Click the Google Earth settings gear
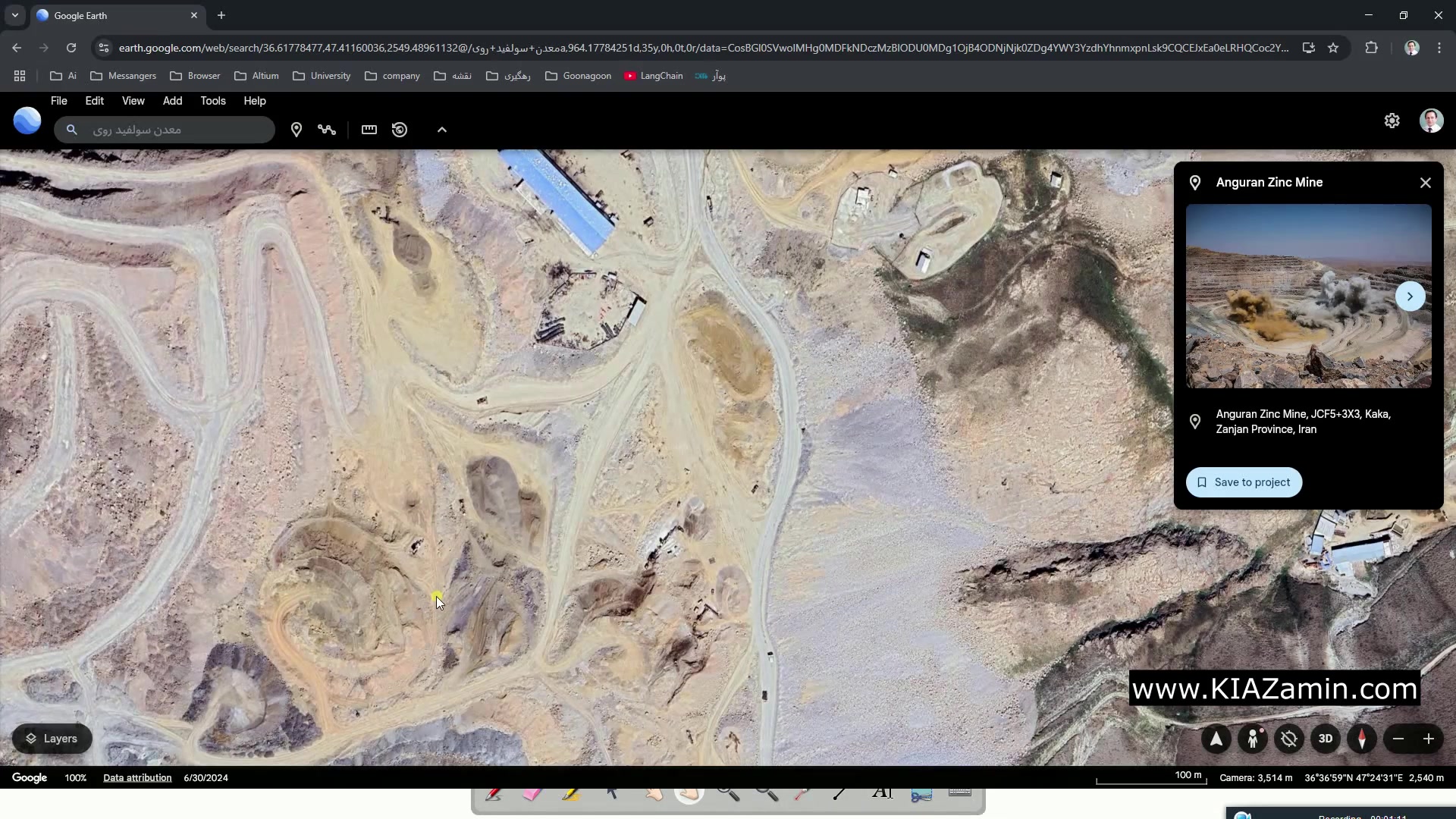Screen dimensions: 1456x819 point(1392,121)
